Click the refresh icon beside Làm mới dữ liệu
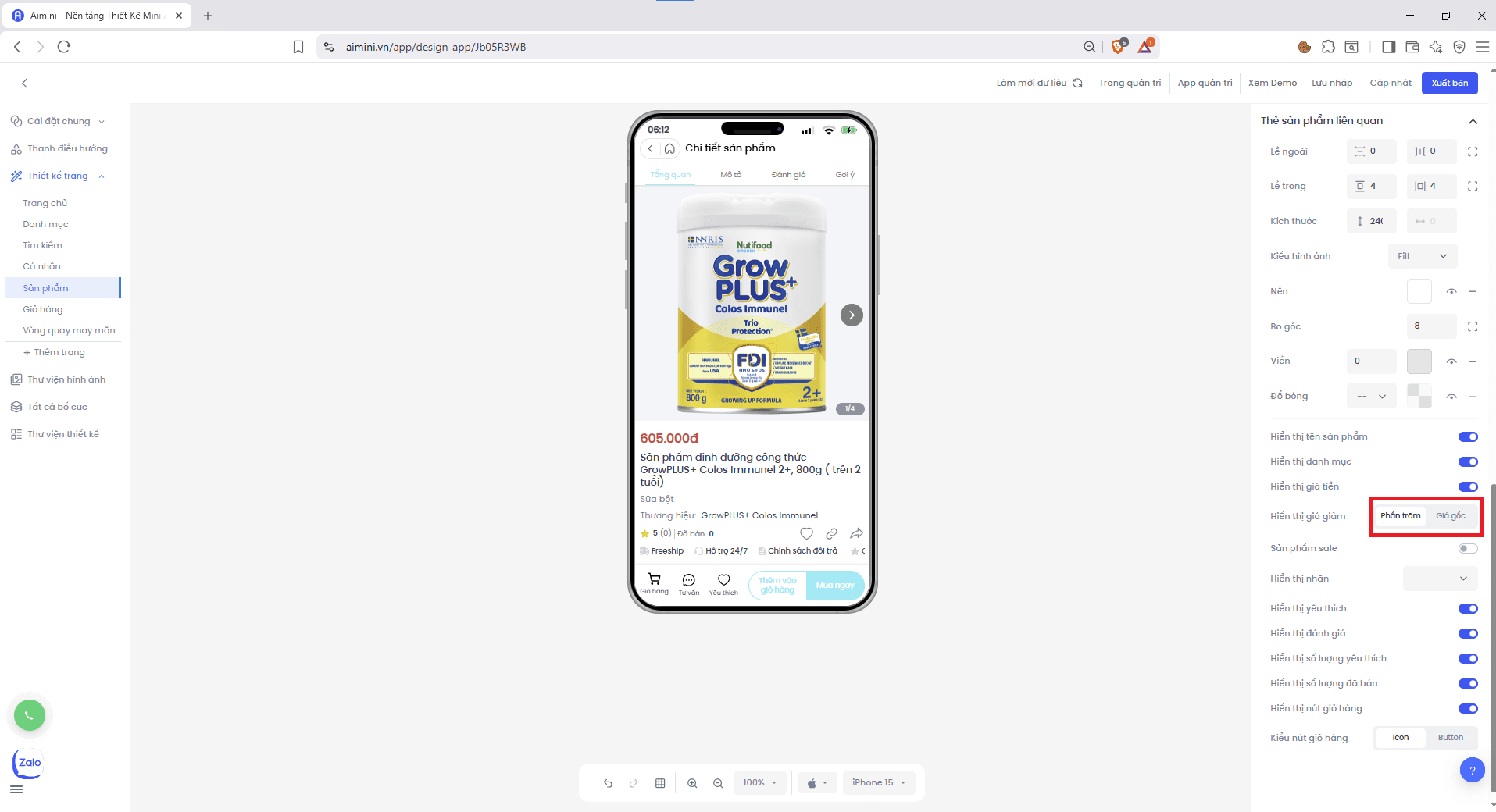1496x812 pixels. click(1077, 83)
